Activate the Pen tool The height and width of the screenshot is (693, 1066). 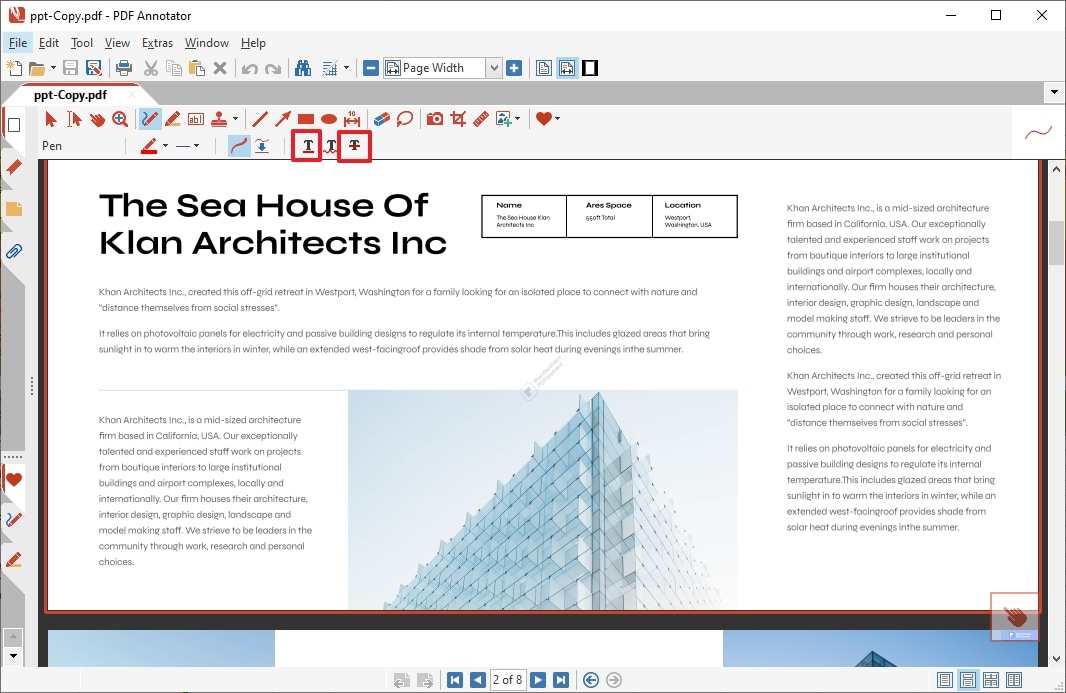tap(150, 119)
